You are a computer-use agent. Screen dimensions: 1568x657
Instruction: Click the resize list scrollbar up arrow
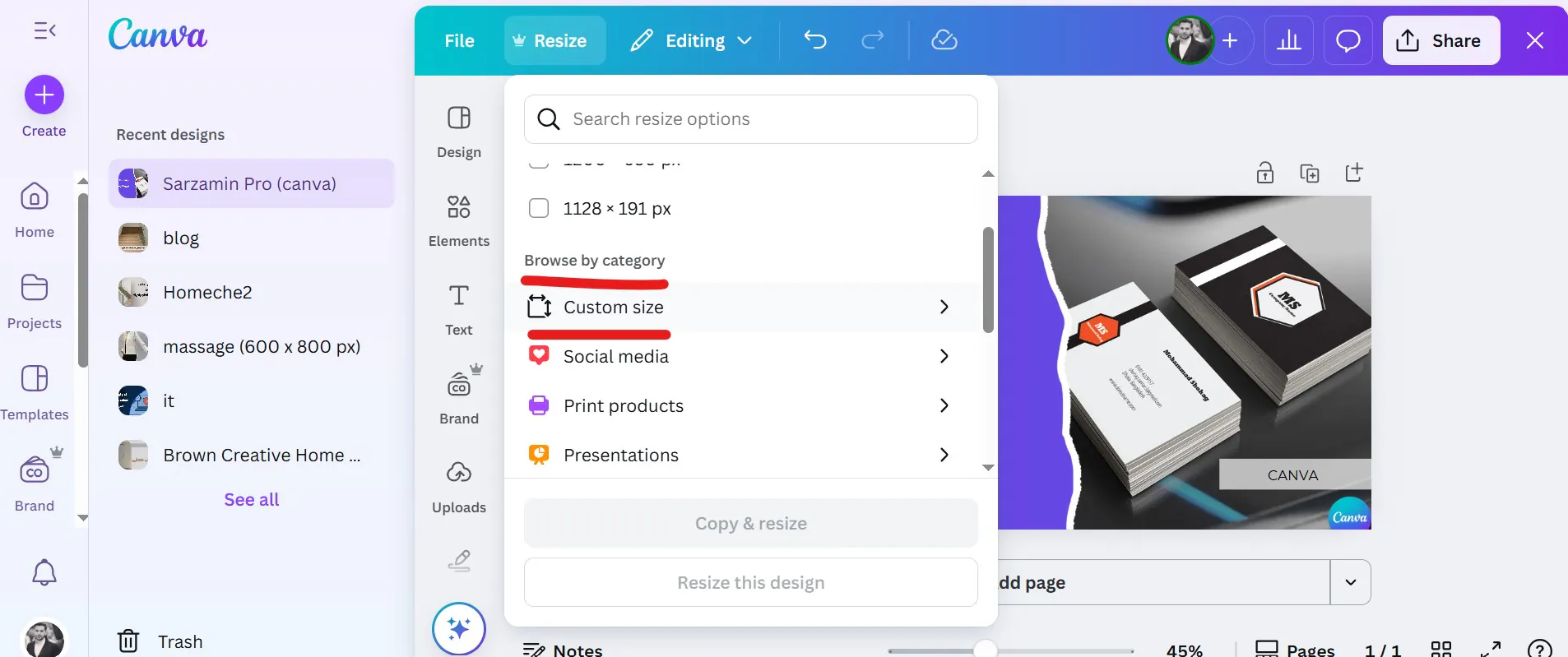[x=988, y=174]
